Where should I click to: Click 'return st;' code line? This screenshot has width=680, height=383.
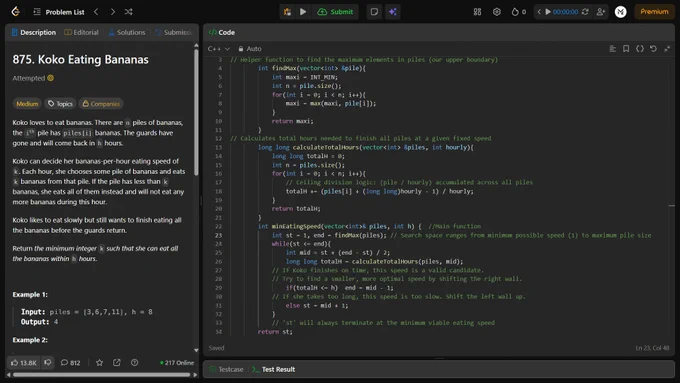[x=275, y=332]
